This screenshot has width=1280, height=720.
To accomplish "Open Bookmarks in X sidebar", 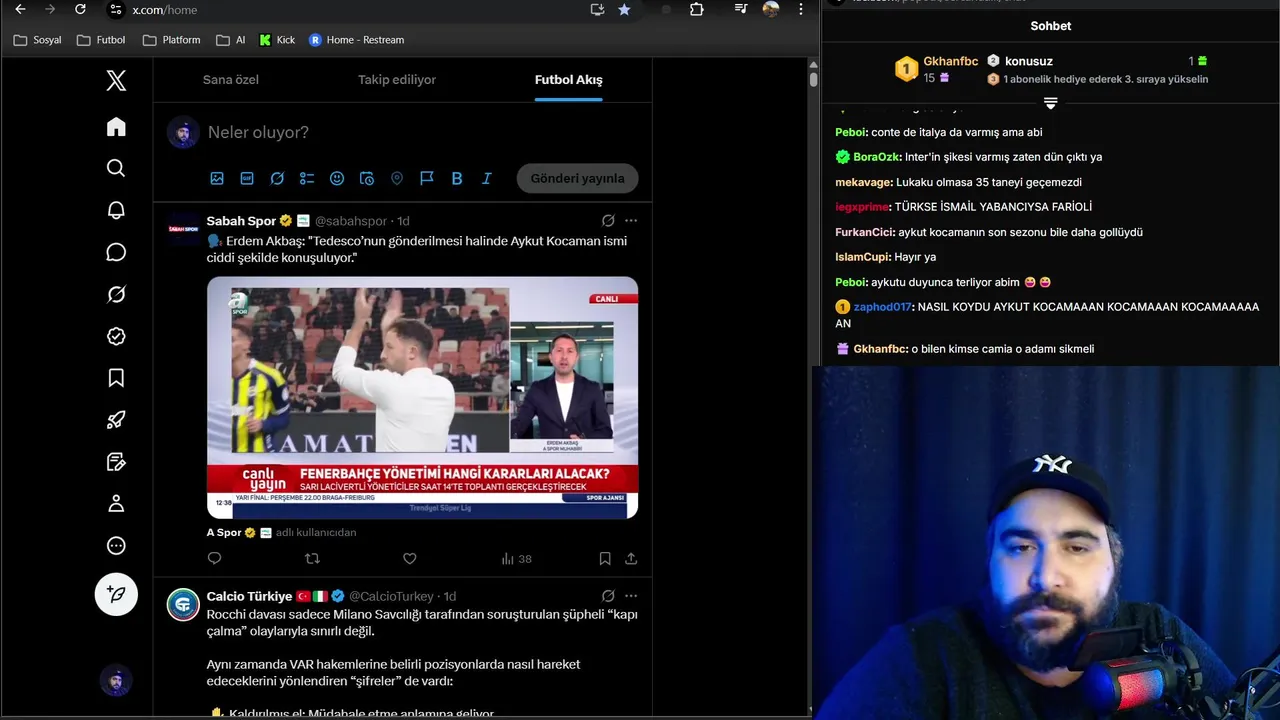I will pyautogui.click(x=116, y=378).
